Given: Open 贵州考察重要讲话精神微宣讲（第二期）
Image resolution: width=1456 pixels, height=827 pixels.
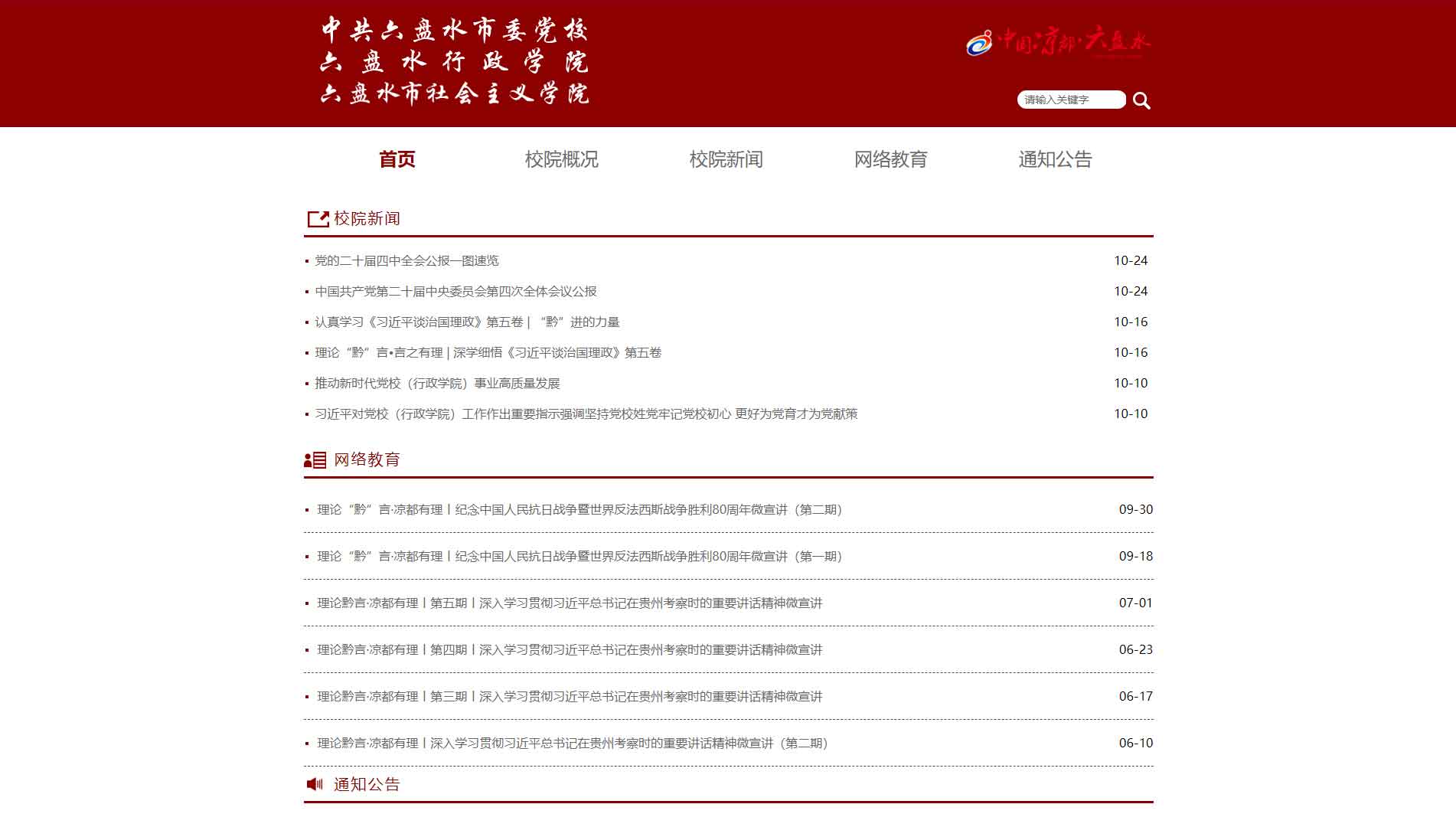Looking at the screenshot, I should coord(573,743).
